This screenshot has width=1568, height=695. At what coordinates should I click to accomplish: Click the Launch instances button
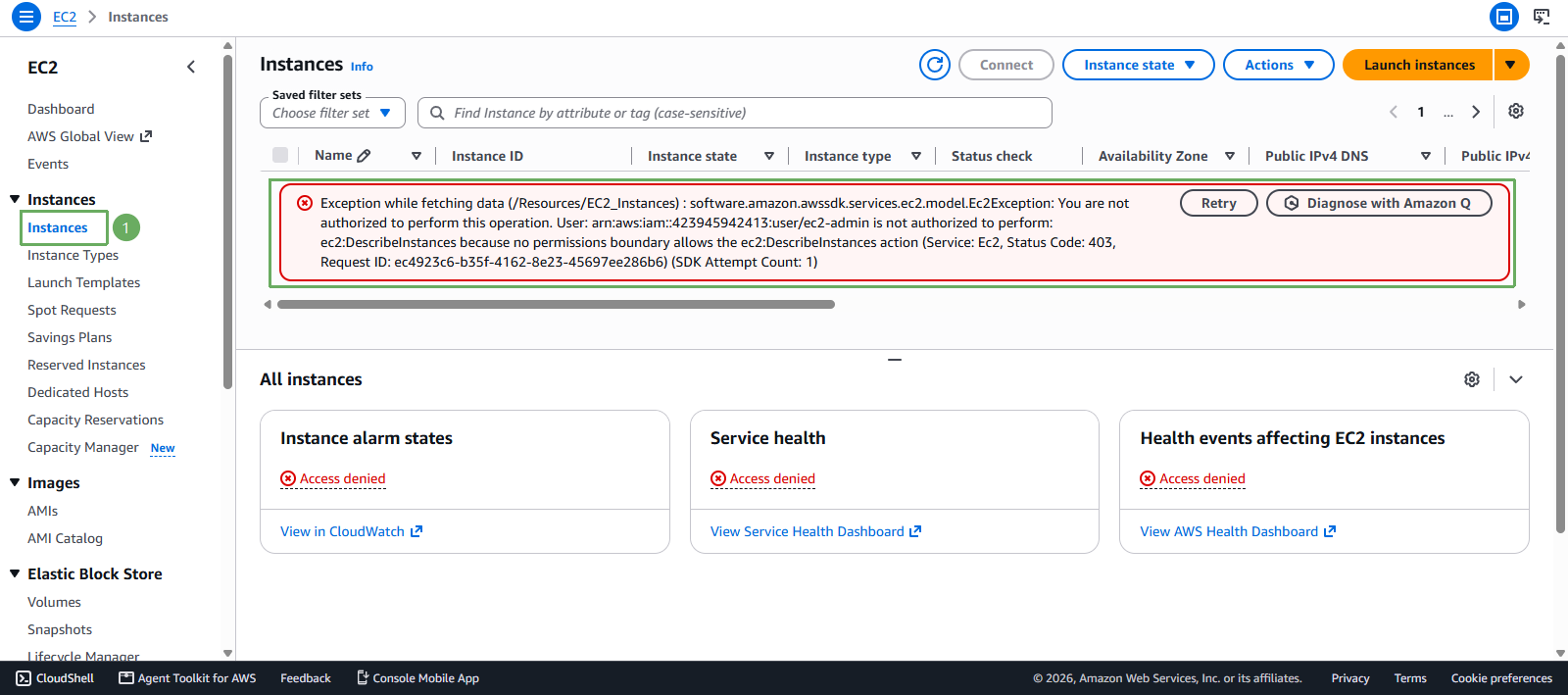1418,65
